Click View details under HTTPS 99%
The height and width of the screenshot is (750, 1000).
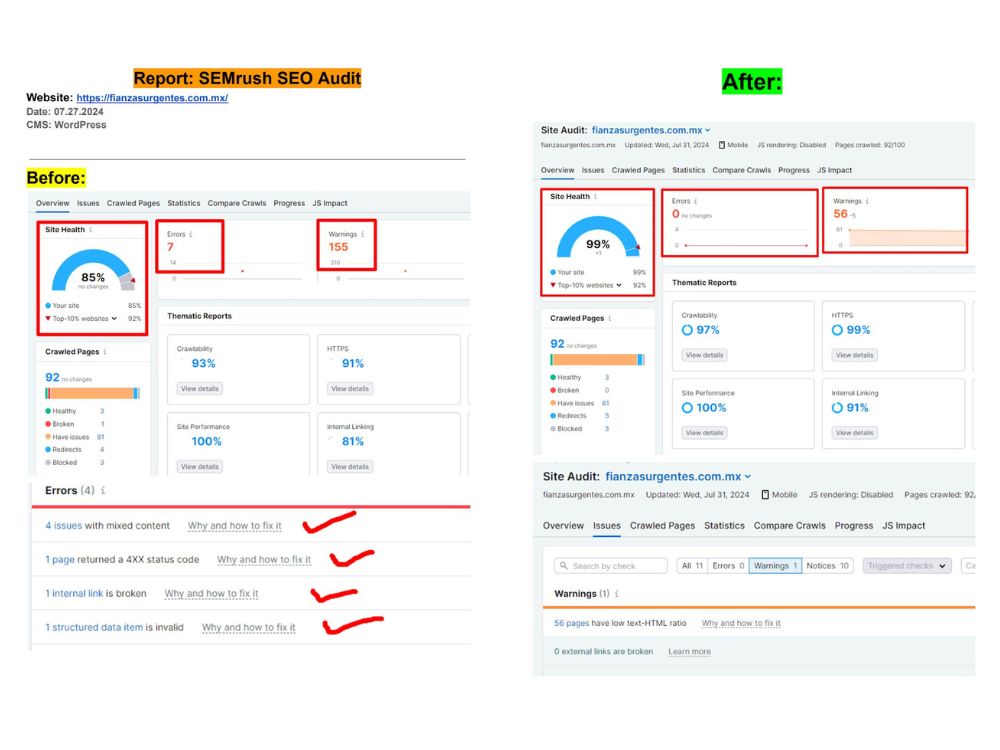tap(855, 355)
